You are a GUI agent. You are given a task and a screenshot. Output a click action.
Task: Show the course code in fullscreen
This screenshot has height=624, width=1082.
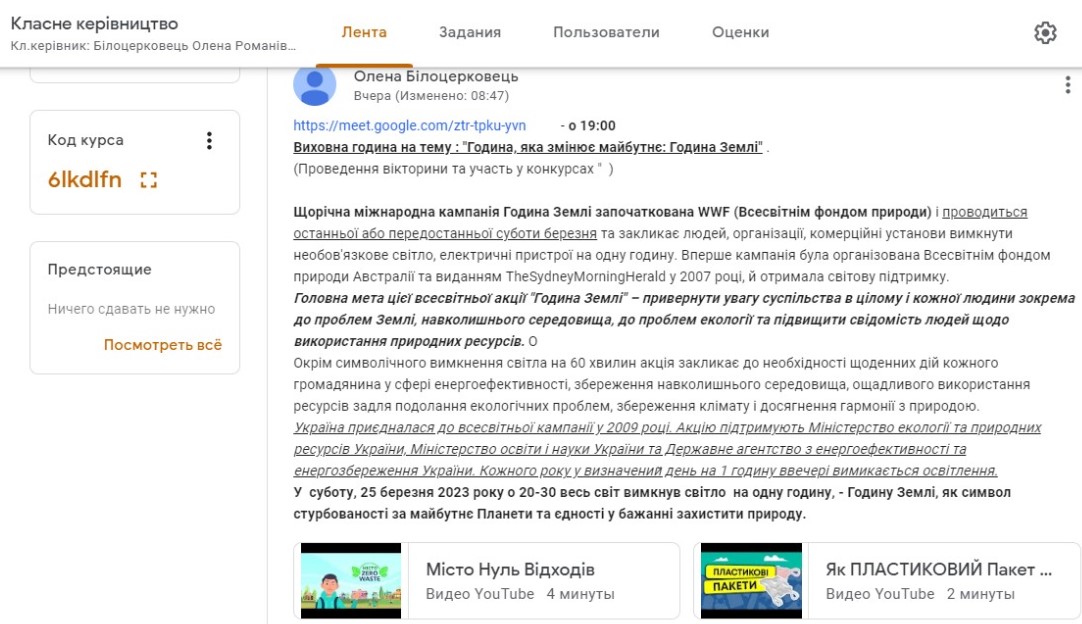(149, 180)
